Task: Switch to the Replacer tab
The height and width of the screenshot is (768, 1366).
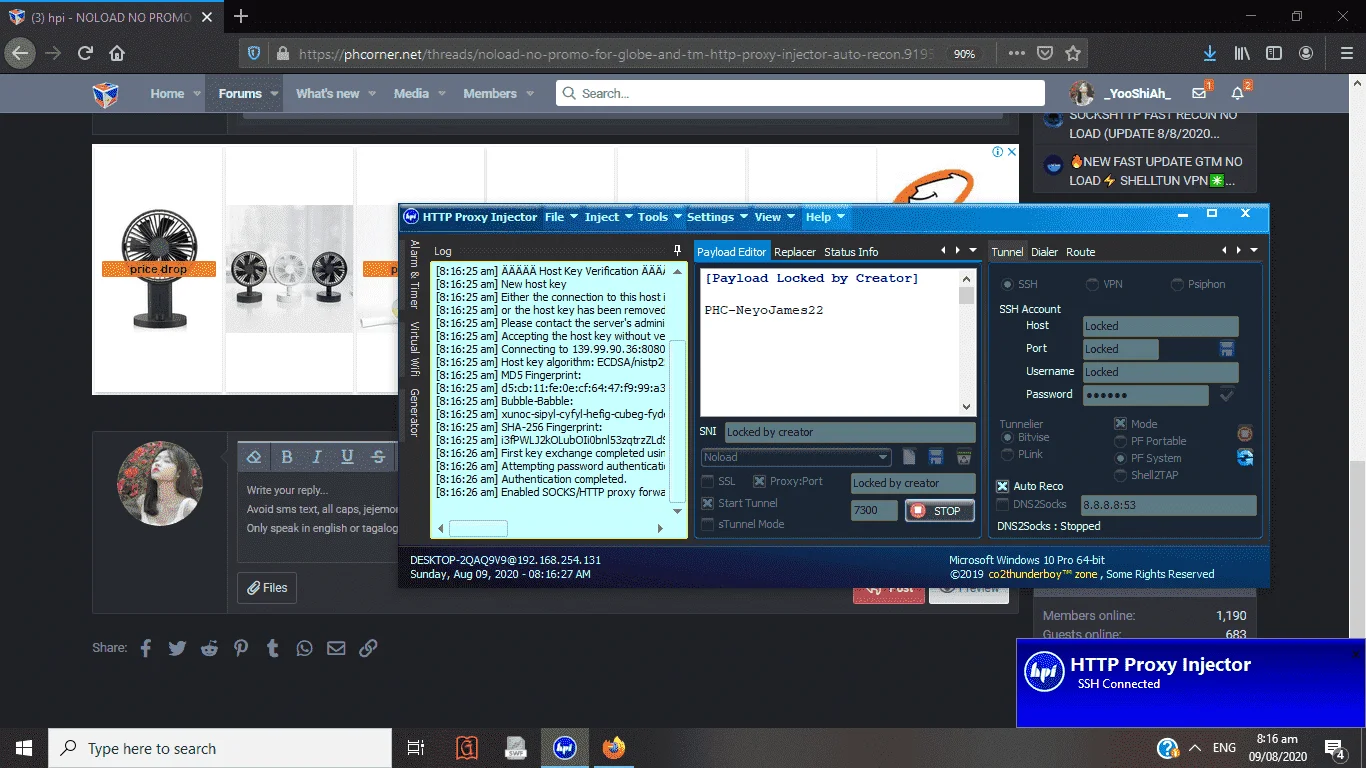Action: coord(795,252)
